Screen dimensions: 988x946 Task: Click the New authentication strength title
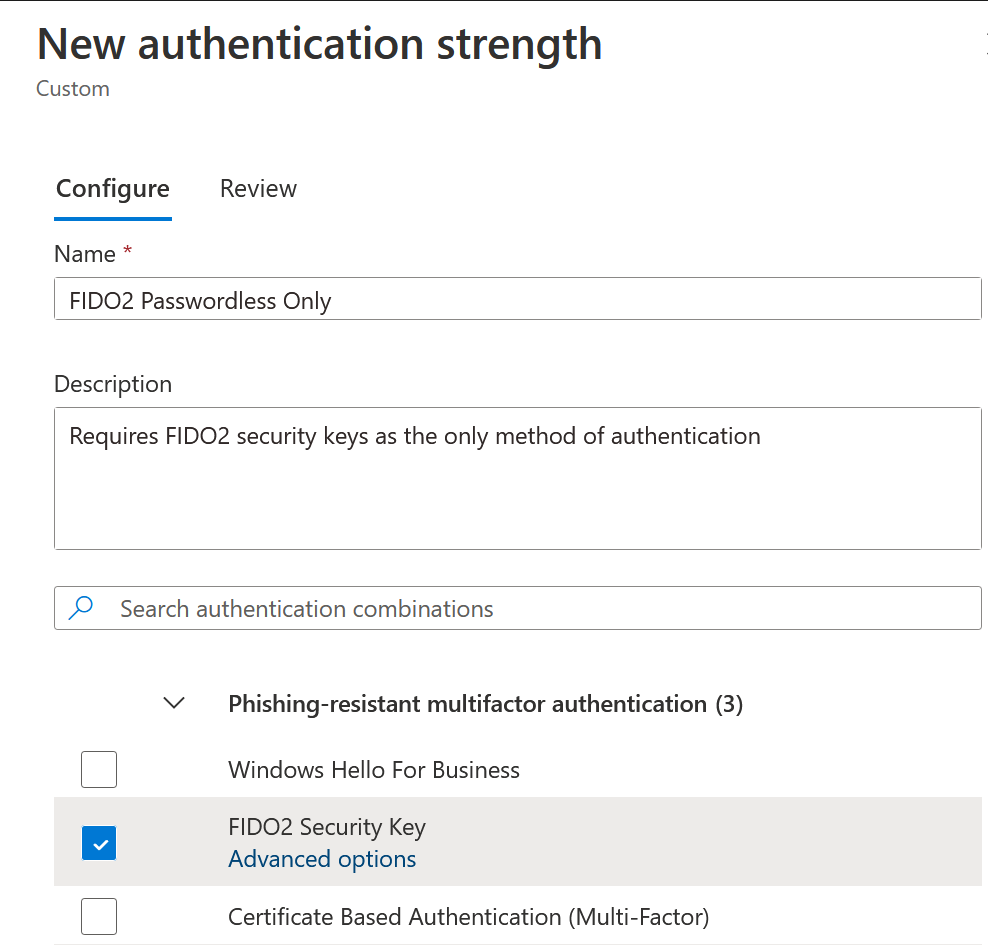coord(319,44)
